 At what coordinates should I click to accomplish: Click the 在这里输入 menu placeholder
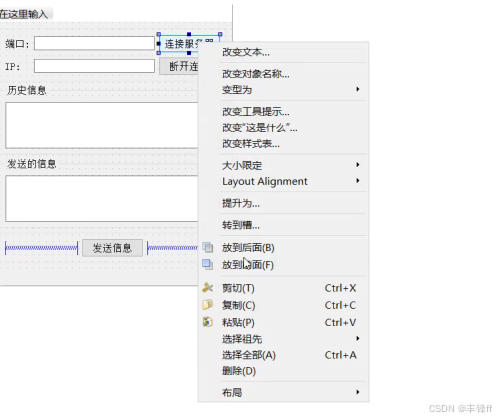(x=24, y=14)
